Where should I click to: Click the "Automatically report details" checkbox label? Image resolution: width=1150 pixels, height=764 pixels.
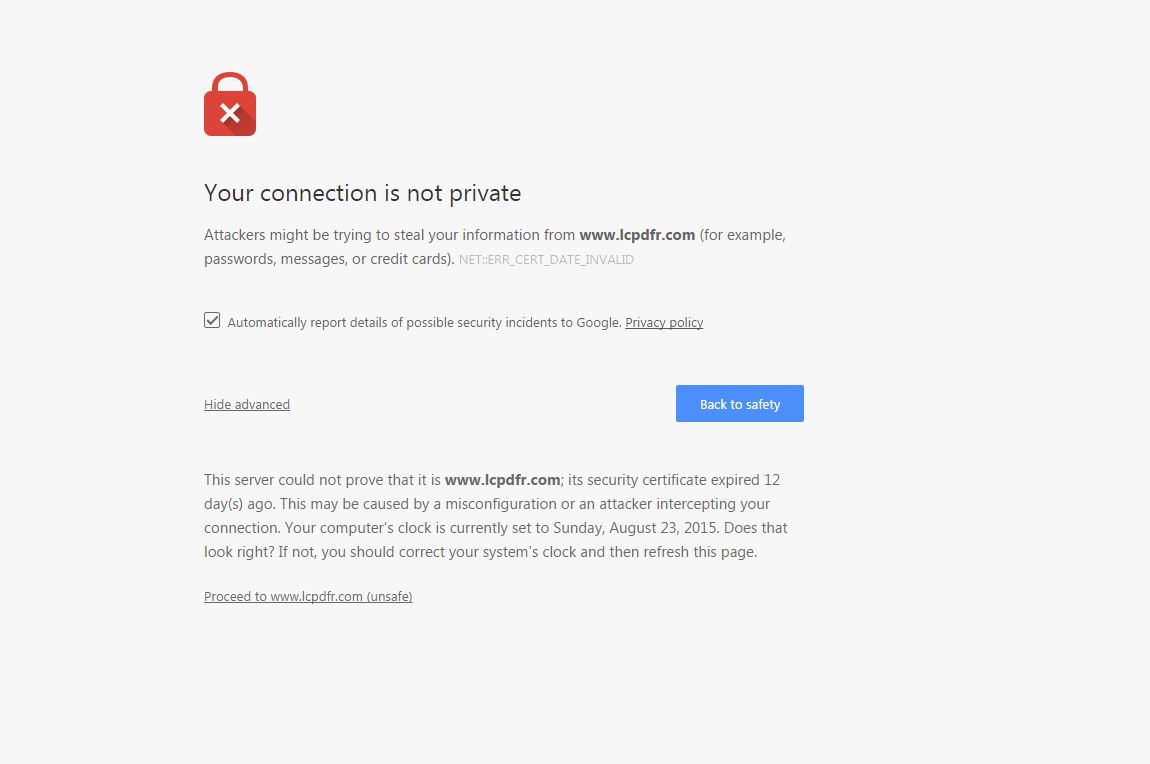point(424,323)
